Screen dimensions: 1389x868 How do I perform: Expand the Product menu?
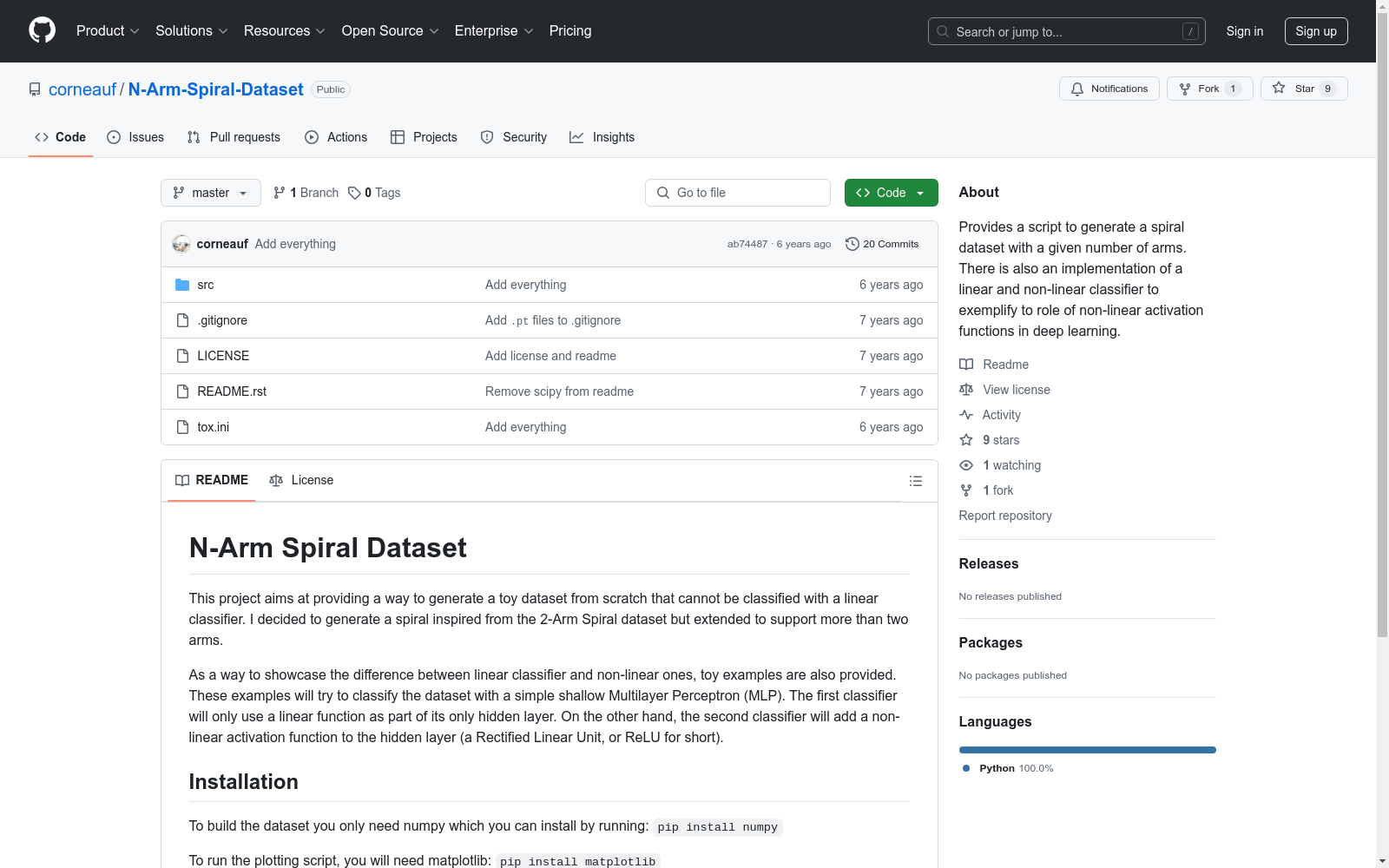coord(108,30)
